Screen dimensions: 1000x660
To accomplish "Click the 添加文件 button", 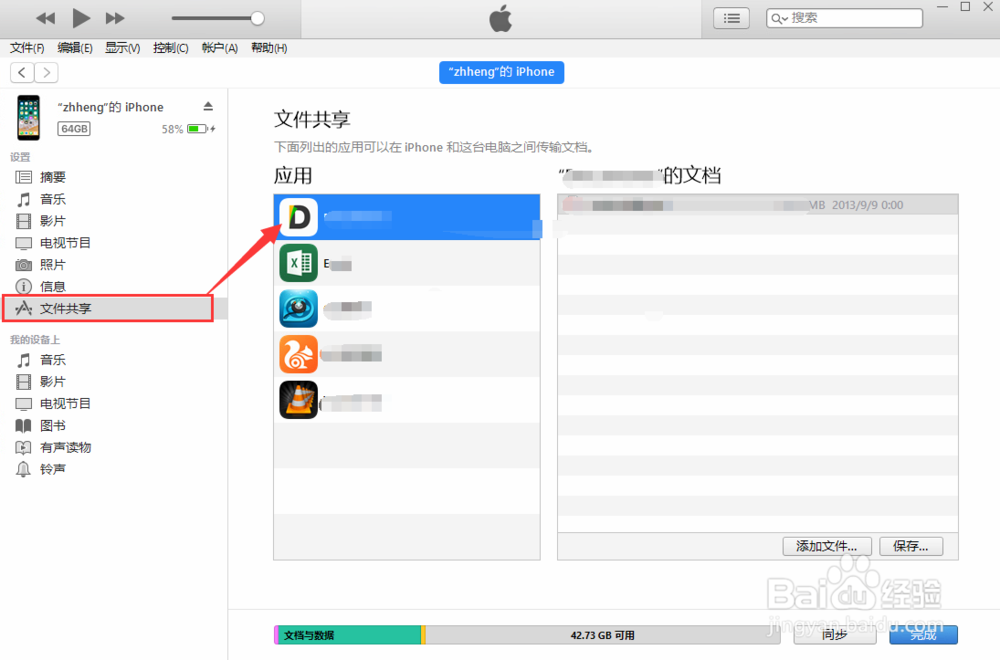I will click(x=826, y=546).
